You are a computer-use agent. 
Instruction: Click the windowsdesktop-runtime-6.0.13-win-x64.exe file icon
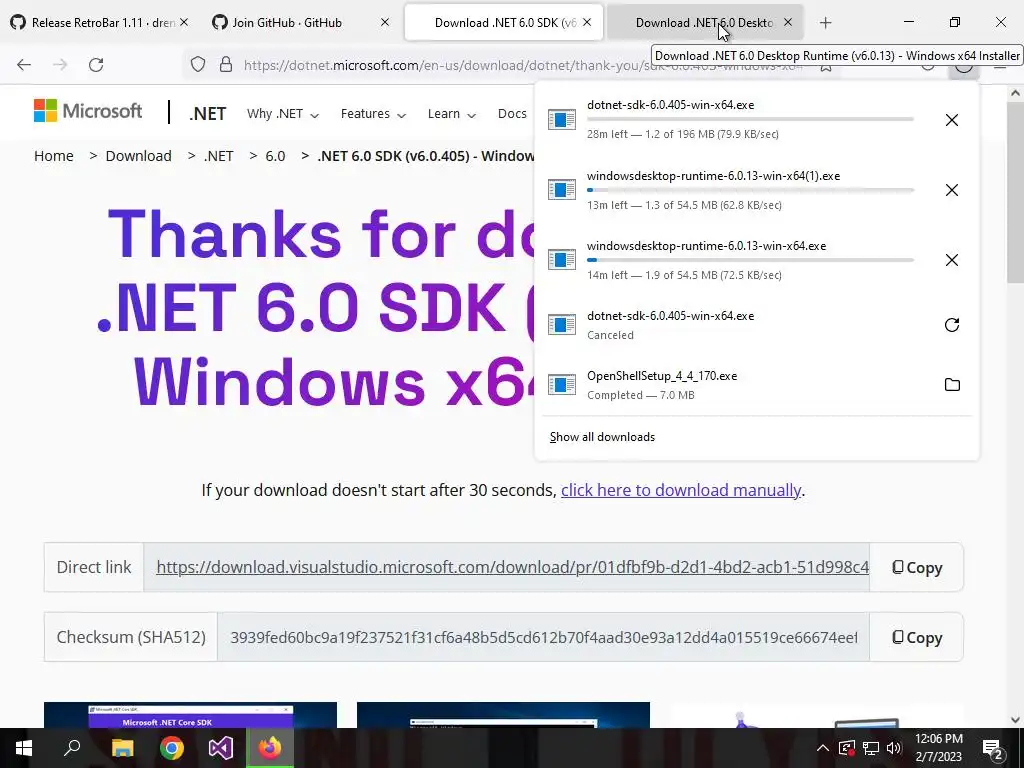tap(562, 260)
